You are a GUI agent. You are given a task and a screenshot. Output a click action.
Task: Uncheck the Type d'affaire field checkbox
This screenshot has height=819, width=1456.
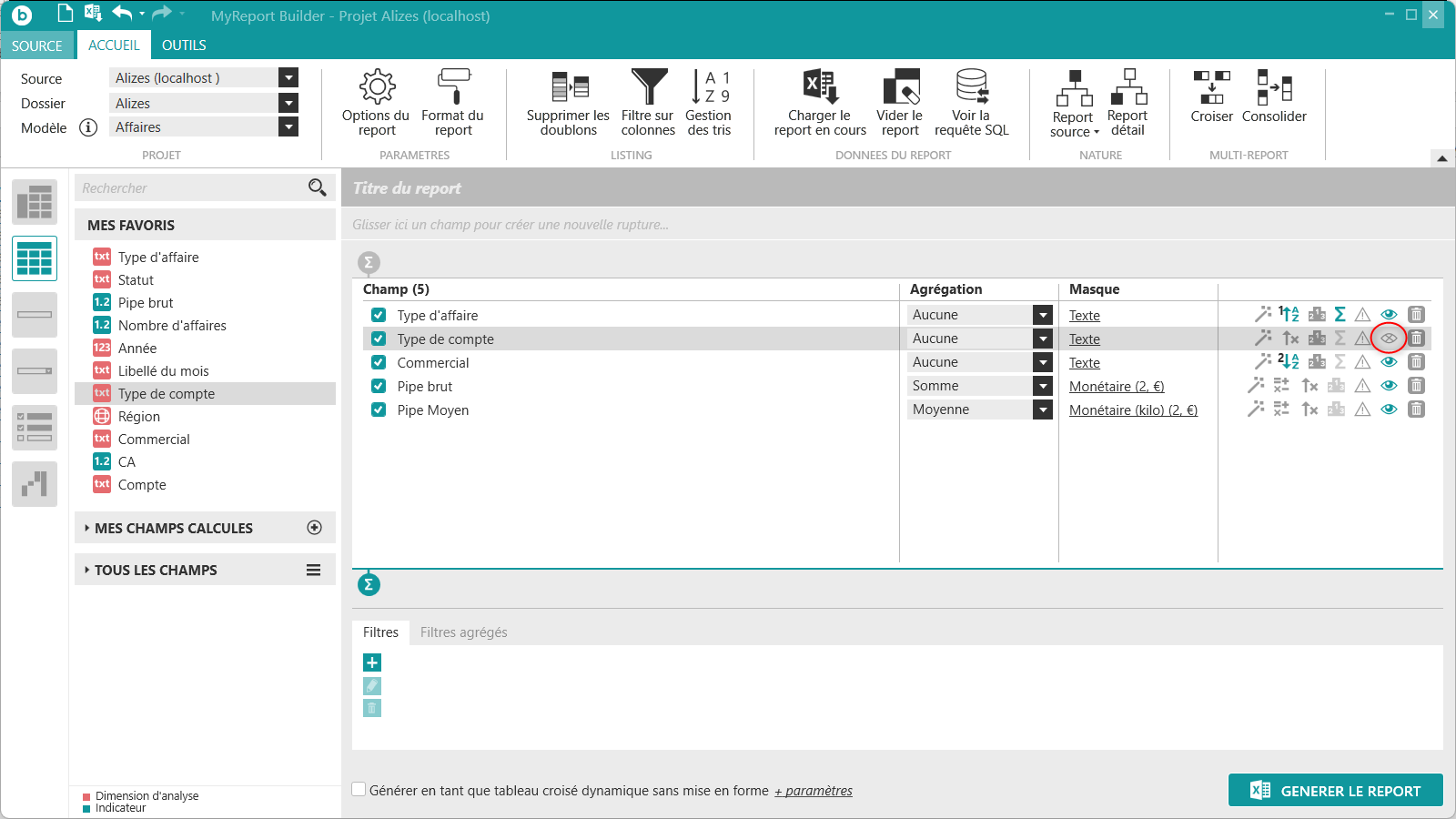pyautogui.click(x=379, y=315)
